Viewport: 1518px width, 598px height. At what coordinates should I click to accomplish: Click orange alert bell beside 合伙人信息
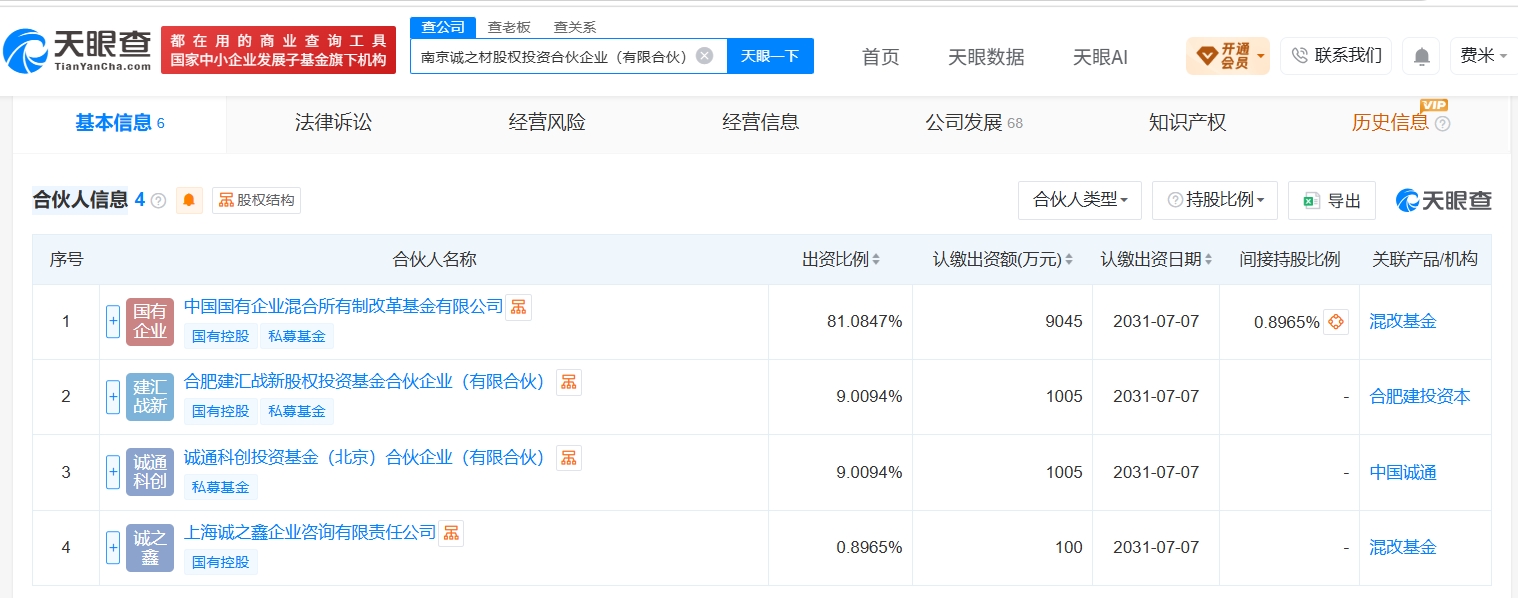[x=189, y=200]
